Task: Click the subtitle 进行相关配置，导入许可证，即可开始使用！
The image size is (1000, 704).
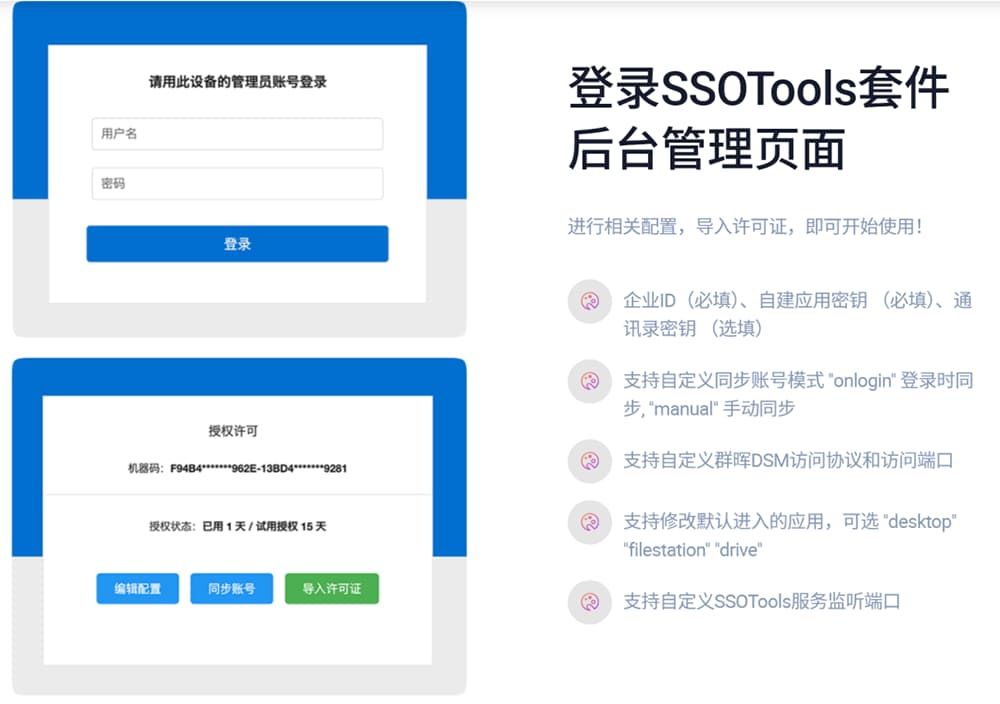Action: click(745, 226)
